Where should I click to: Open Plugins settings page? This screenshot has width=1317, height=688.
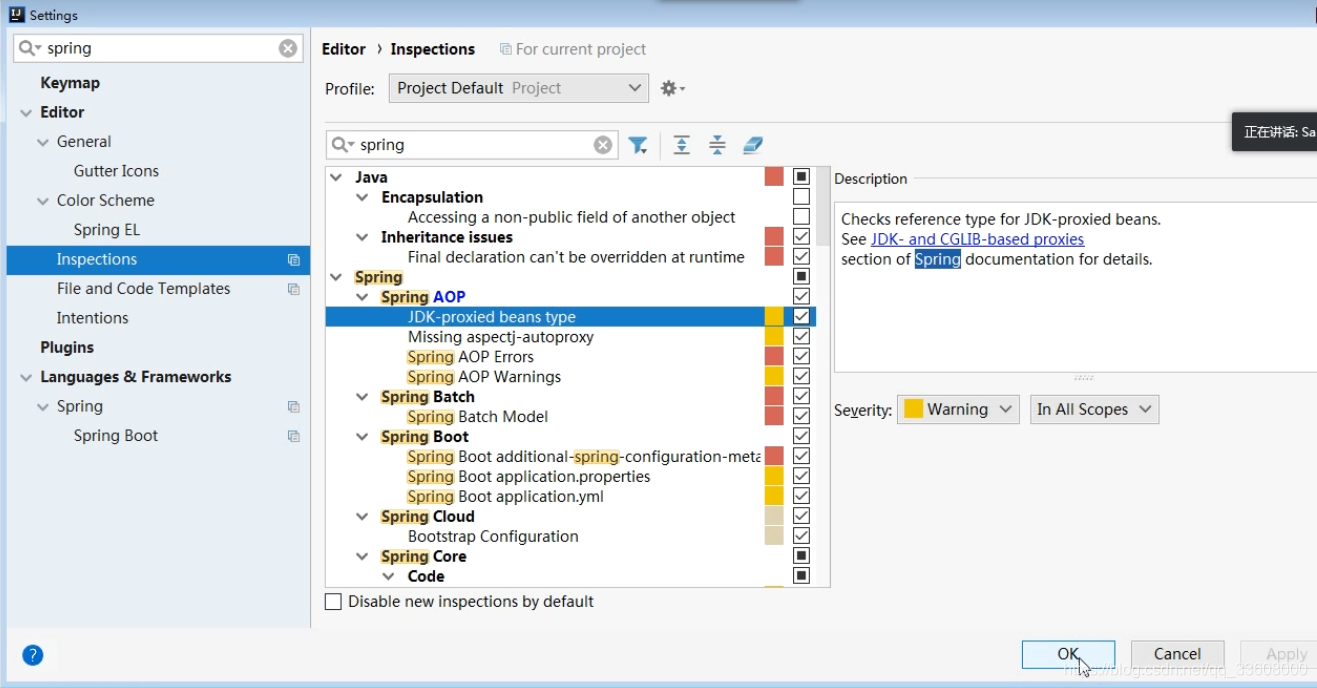pos(67,348)
